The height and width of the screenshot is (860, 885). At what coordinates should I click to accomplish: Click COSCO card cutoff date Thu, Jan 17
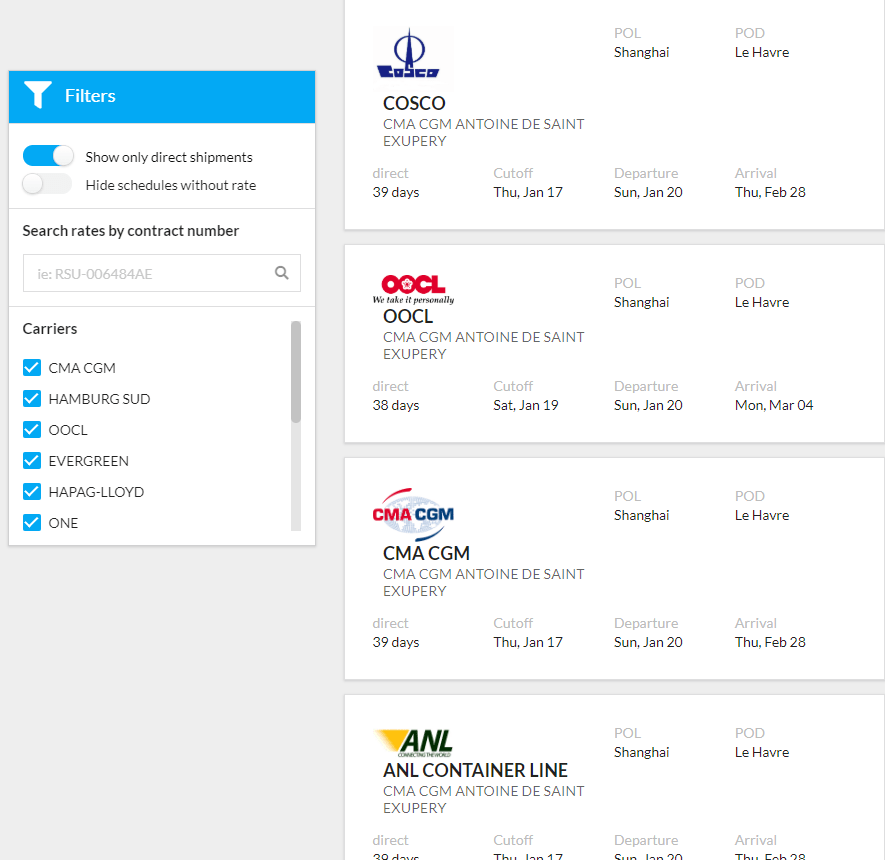click(528, 192)
